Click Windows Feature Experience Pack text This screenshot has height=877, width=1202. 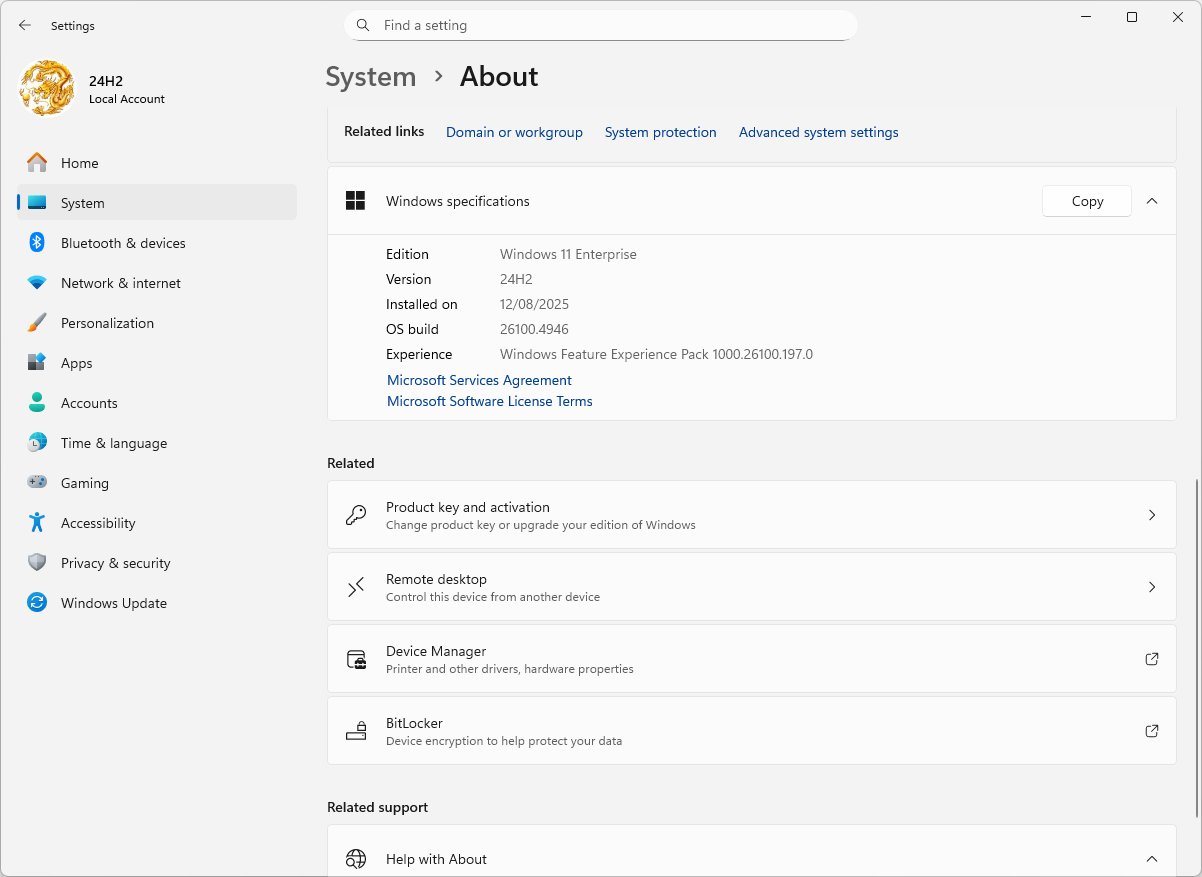point(656,354)
